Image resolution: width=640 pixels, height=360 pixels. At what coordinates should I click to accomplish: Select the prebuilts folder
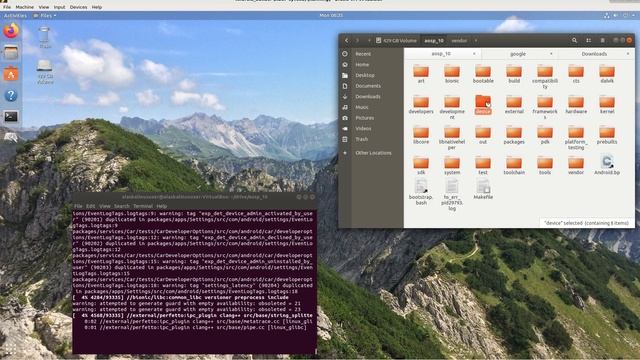[607, 135]
